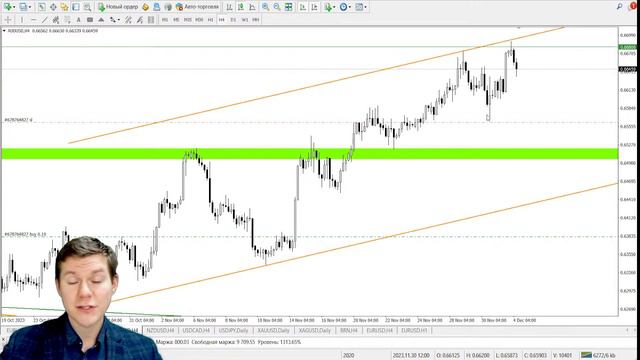640x360 pixels.
Task: Tile chart windows with grid icon
Action: (x=289, y=7)
